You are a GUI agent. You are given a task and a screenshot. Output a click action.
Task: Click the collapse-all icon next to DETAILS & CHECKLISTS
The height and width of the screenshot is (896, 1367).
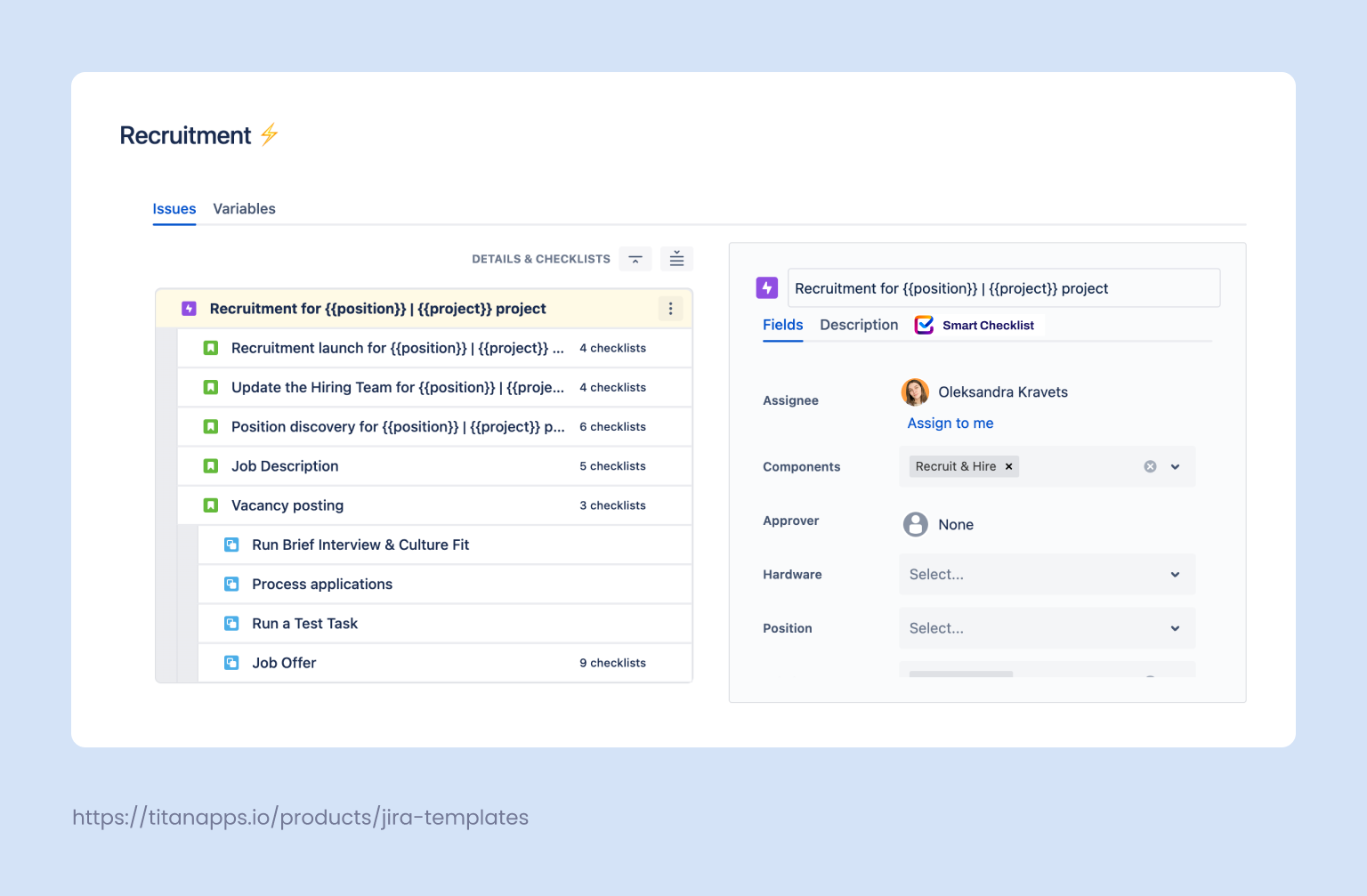(x=635, y=258)
